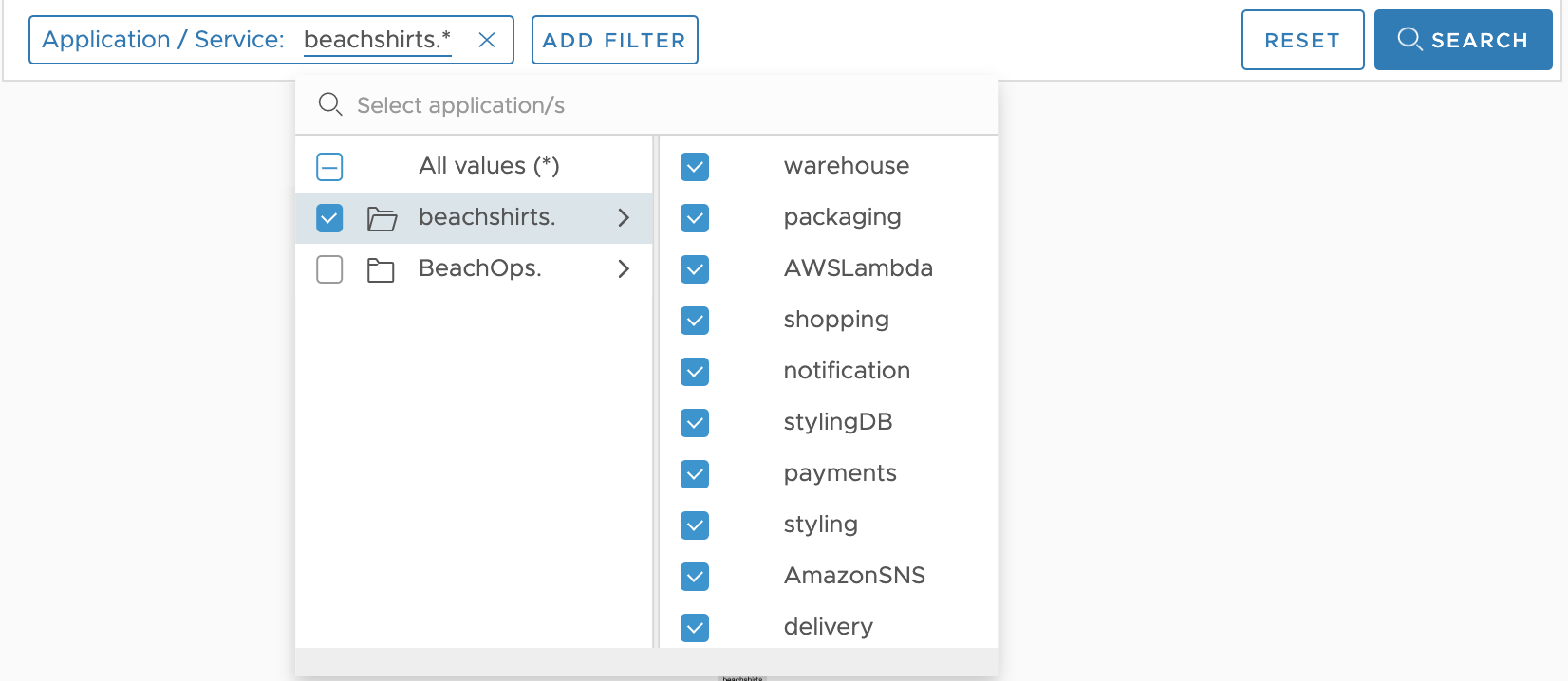Uncheck the stylingDB service checkbox

695,423
